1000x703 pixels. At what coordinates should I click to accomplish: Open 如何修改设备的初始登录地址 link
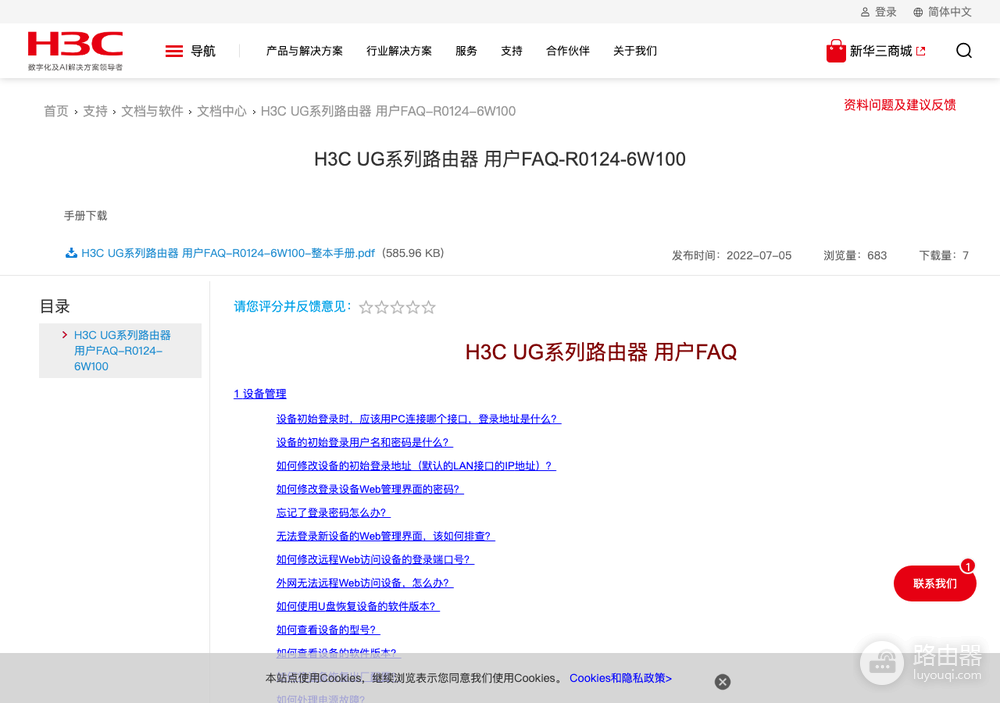point(416,466)
